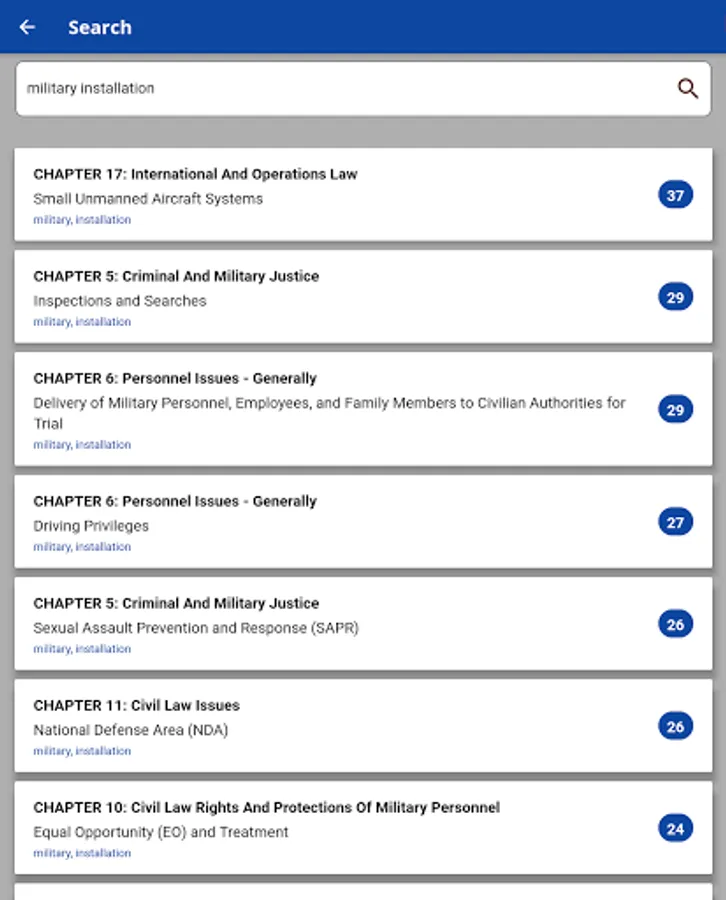Click the 27 badge for Driving Privileges
The width and height of the screenshot is (726, 900).
[x=675, y=522]
